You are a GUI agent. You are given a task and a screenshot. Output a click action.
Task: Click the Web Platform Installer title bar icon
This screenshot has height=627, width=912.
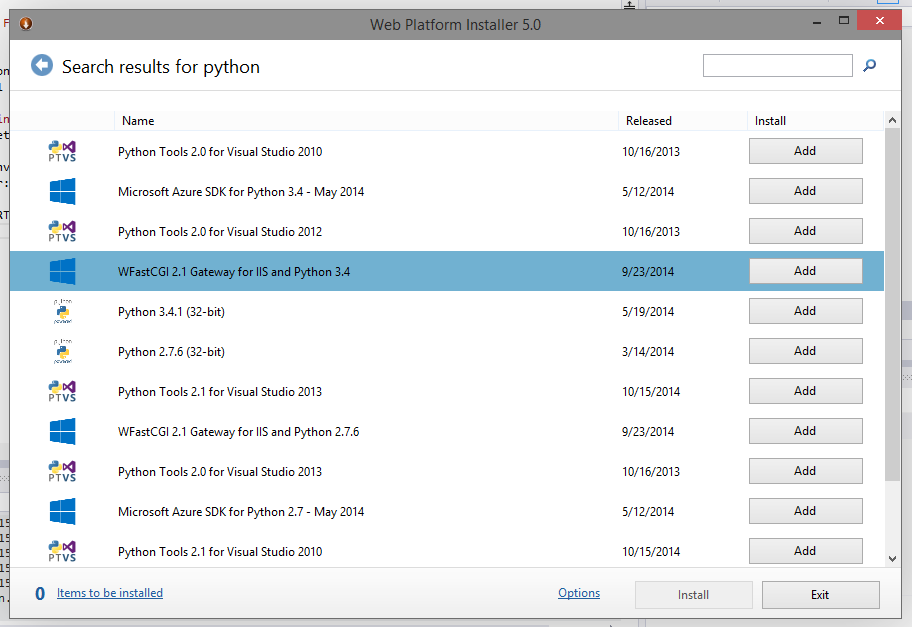tap(26, 23)
